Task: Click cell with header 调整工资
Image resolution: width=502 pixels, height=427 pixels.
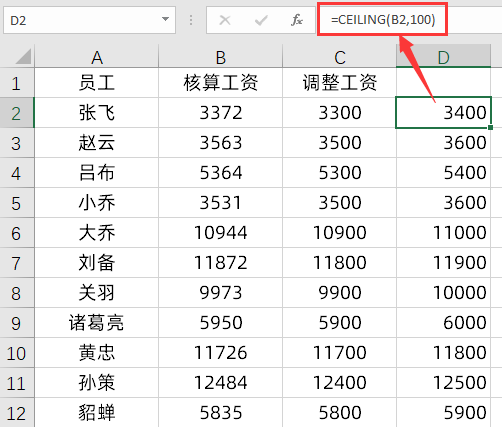Action: (339, 83)
